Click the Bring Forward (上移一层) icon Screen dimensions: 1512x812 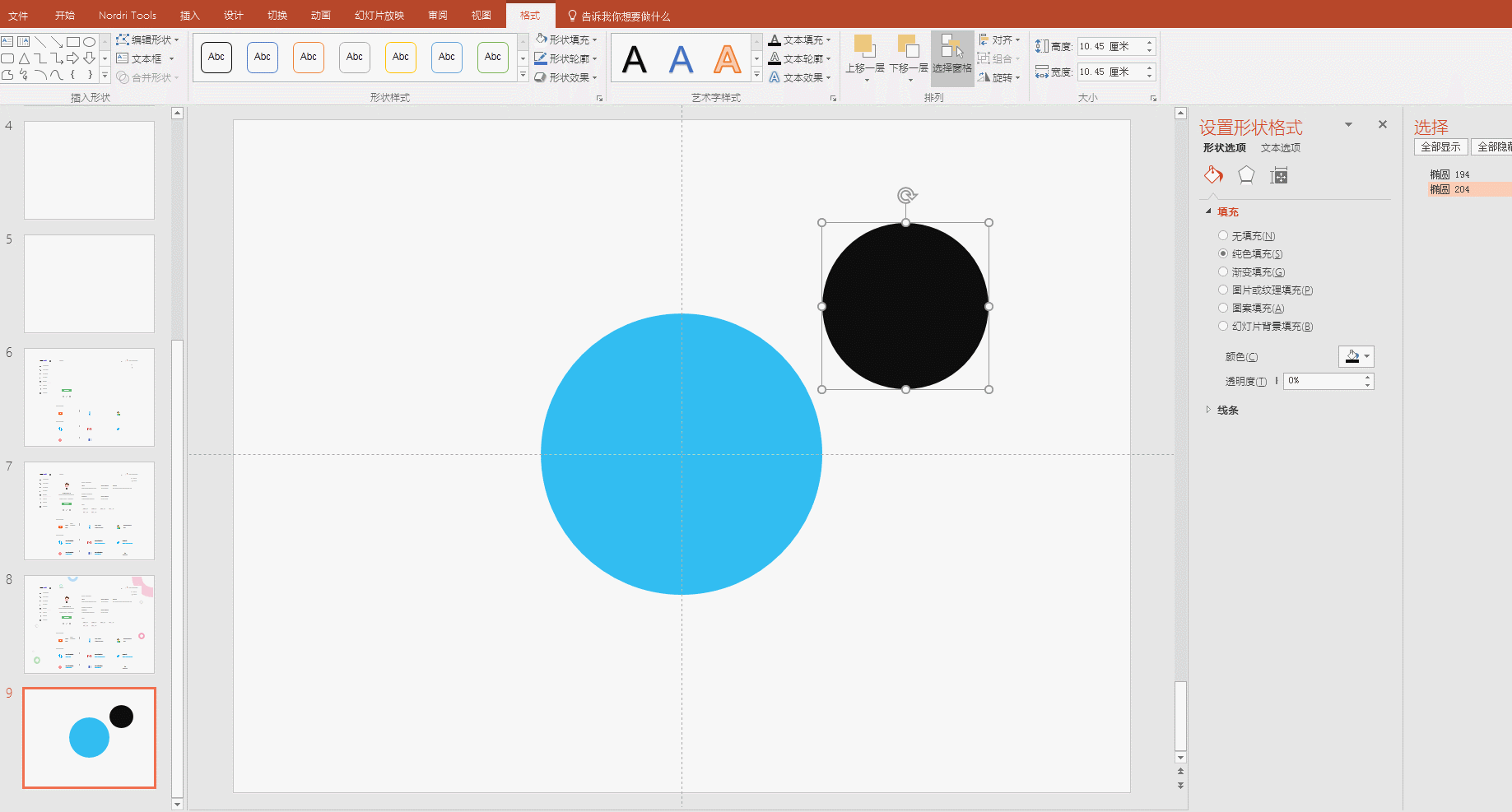[864, 48]
